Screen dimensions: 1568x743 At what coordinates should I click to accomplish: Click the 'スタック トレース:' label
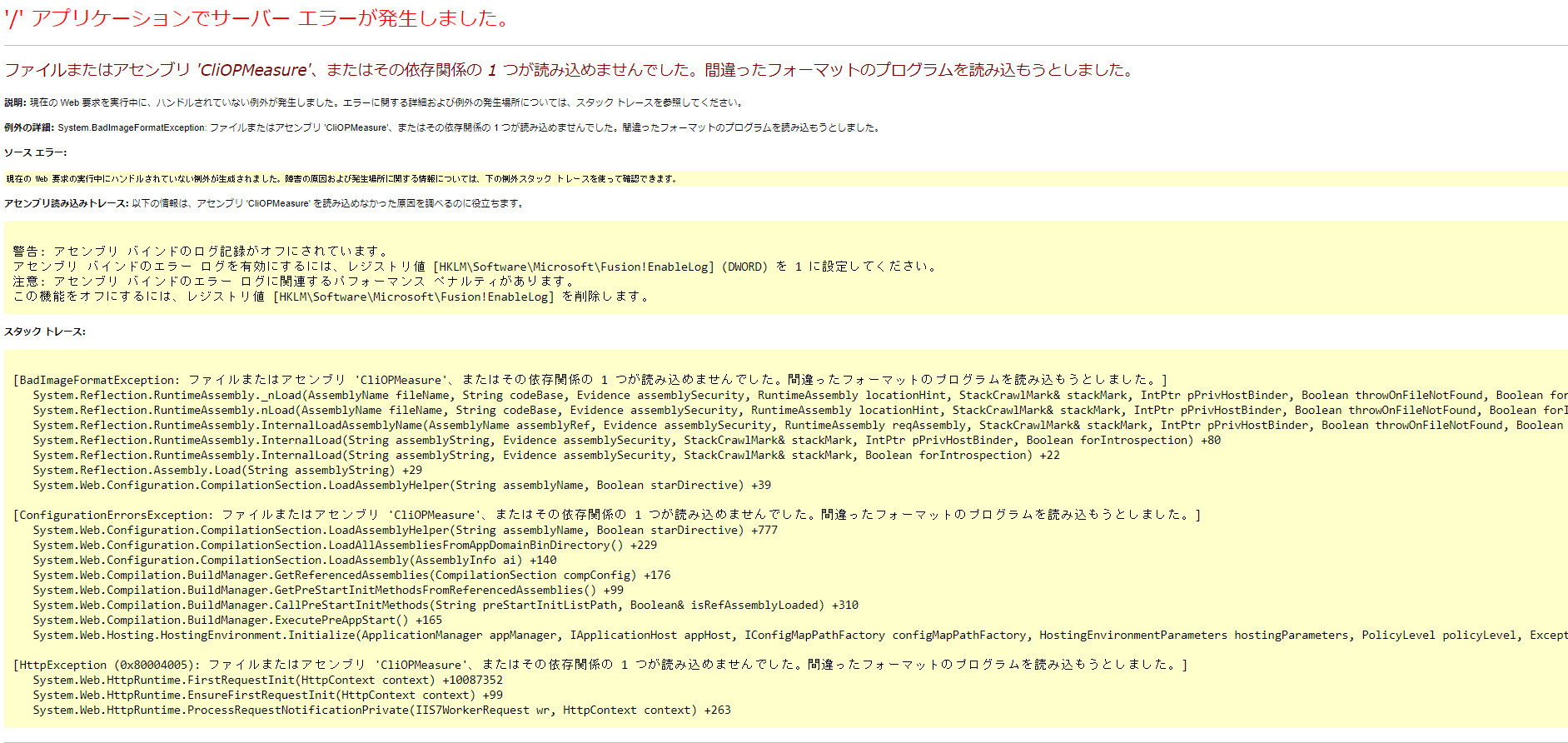click(44, 332)
